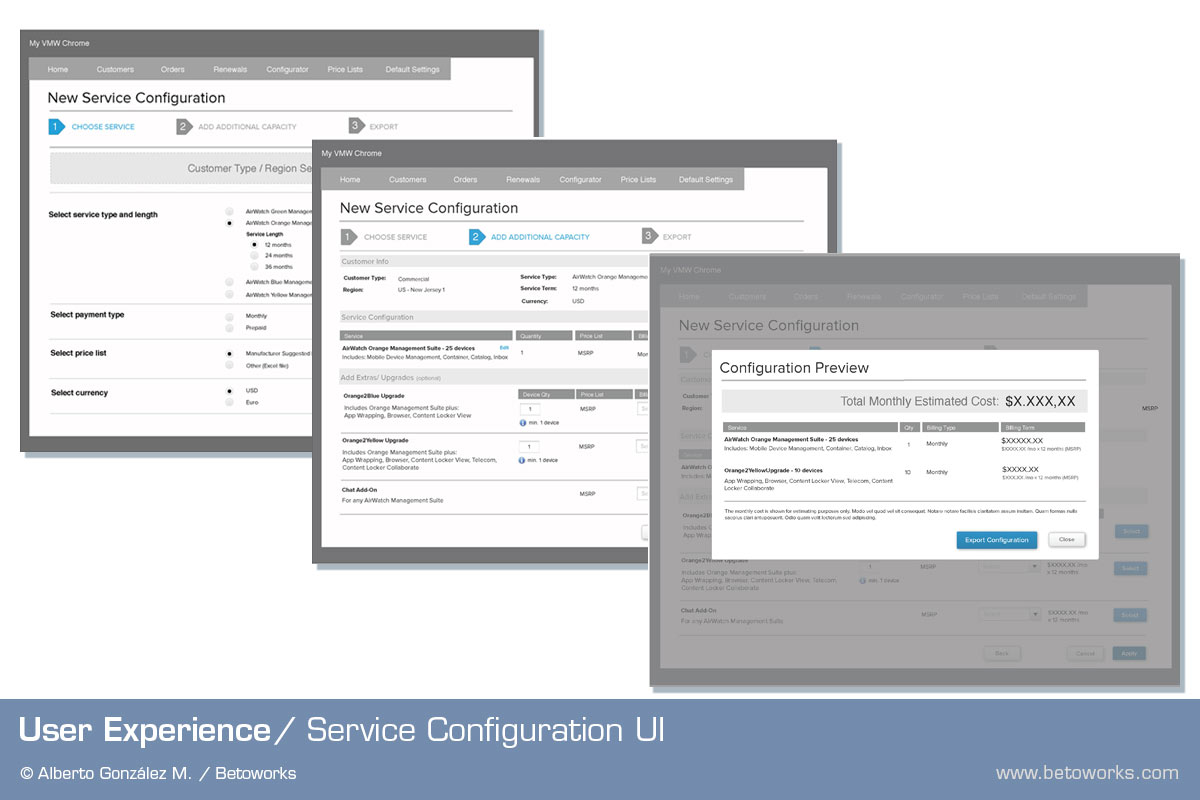This screenshot has height=800, width=1200.
Task: Select Manufacturer Suggested price list option
Action: [x=229, y=354]
